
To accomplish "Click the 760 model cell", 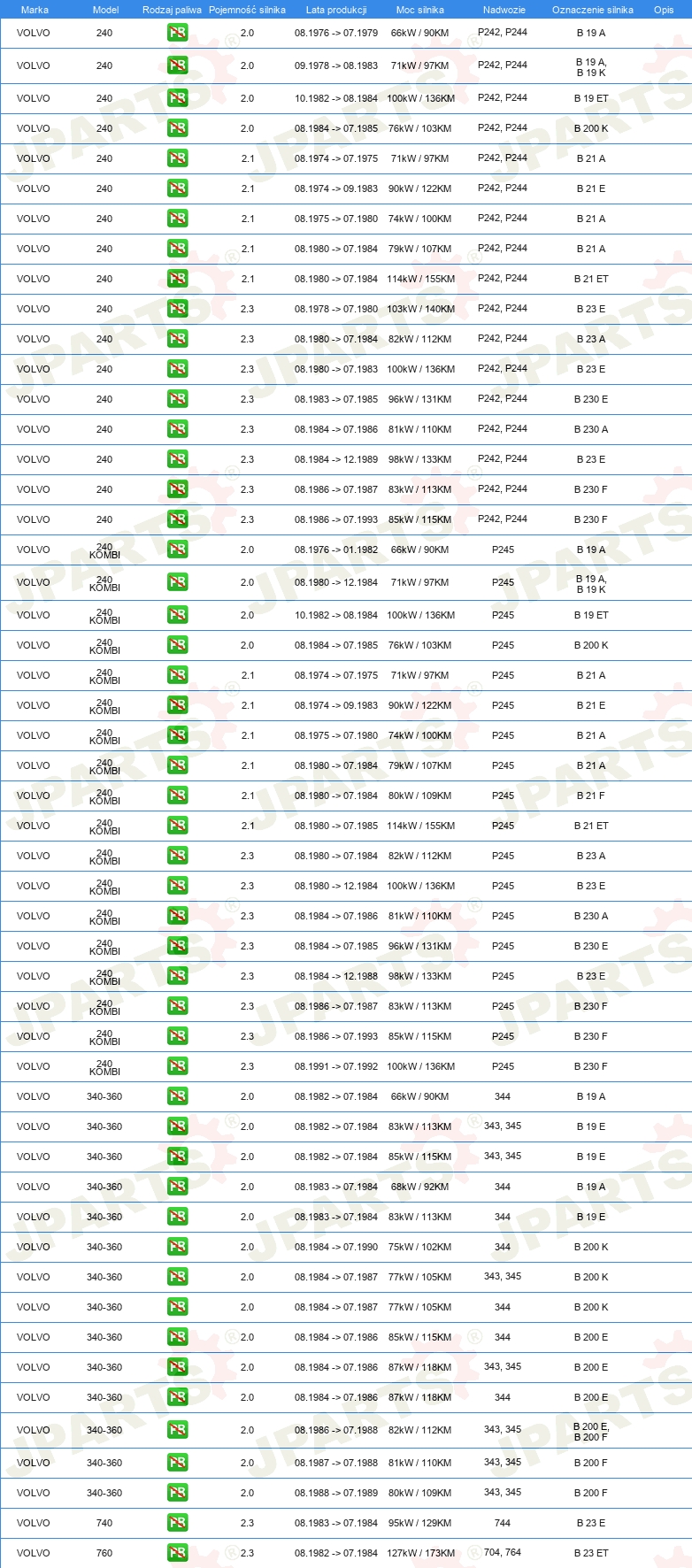I will point(104,1553).
